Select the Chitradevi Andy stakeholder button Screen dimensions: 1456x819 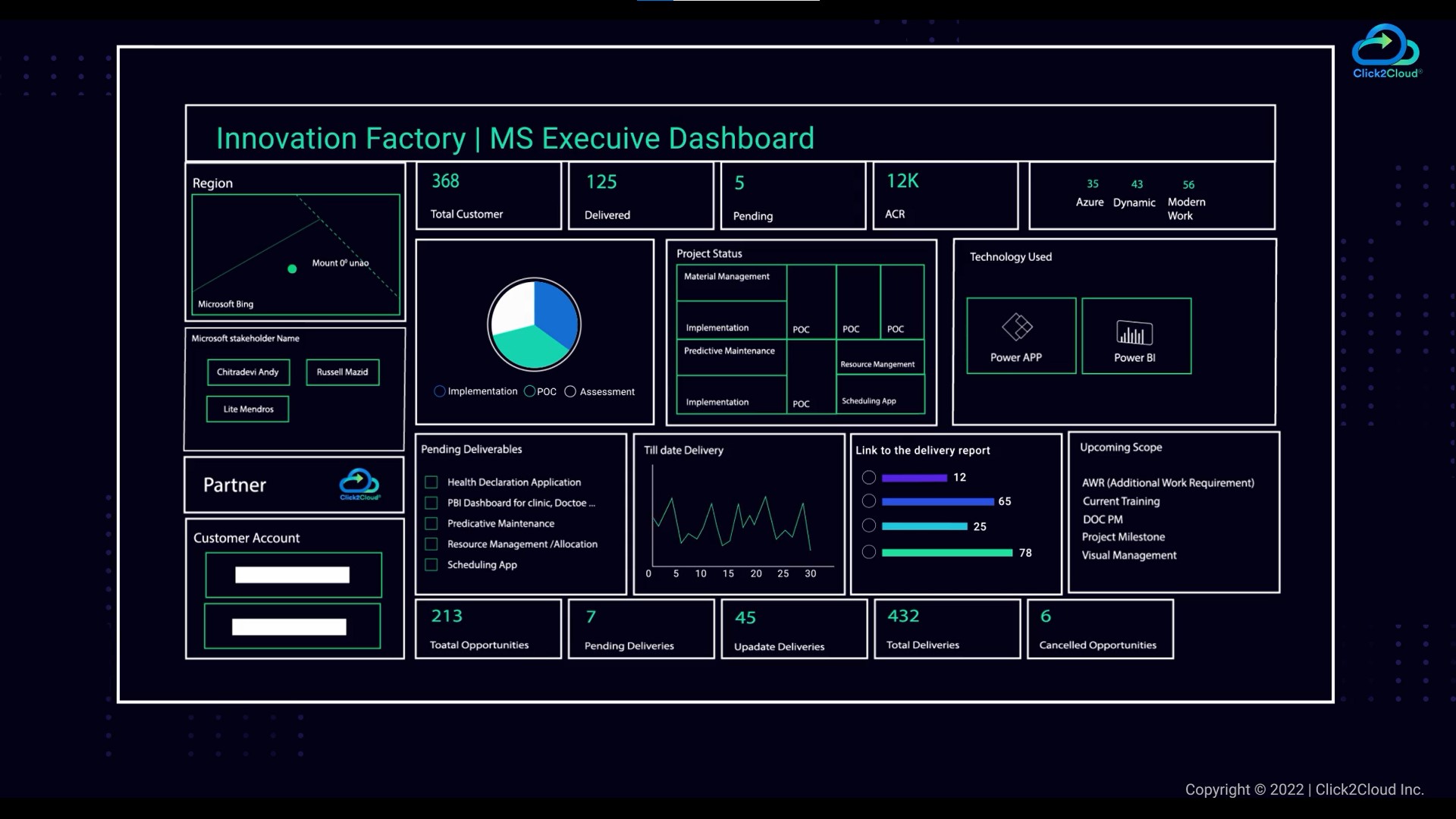coord(247,371)
